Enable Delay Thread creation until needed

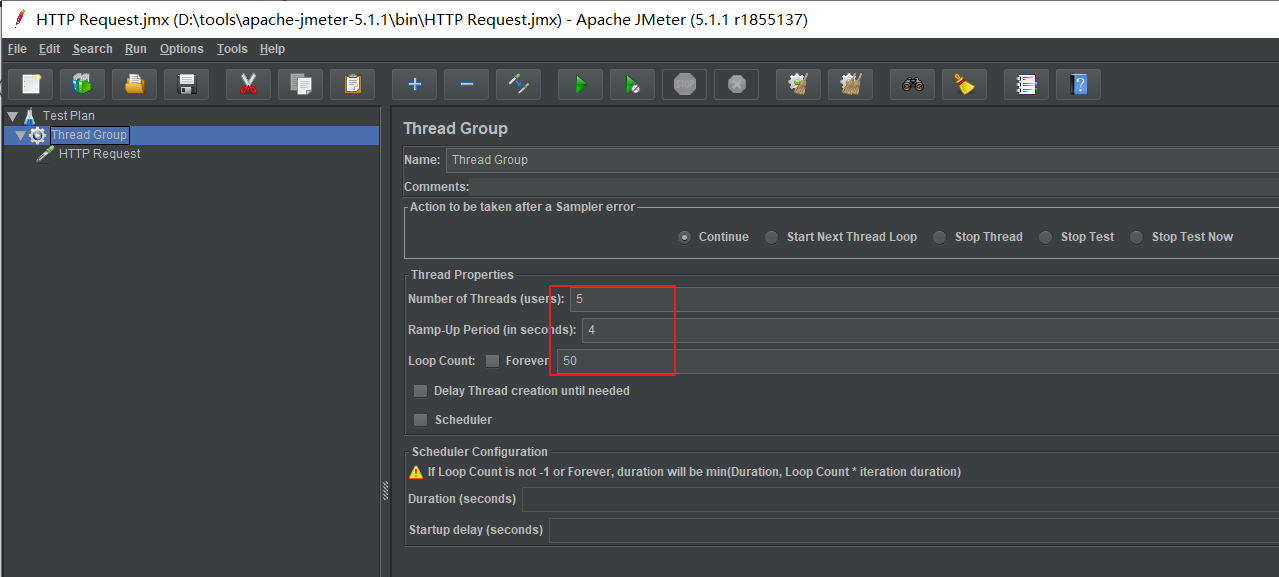tap(420, 391)
